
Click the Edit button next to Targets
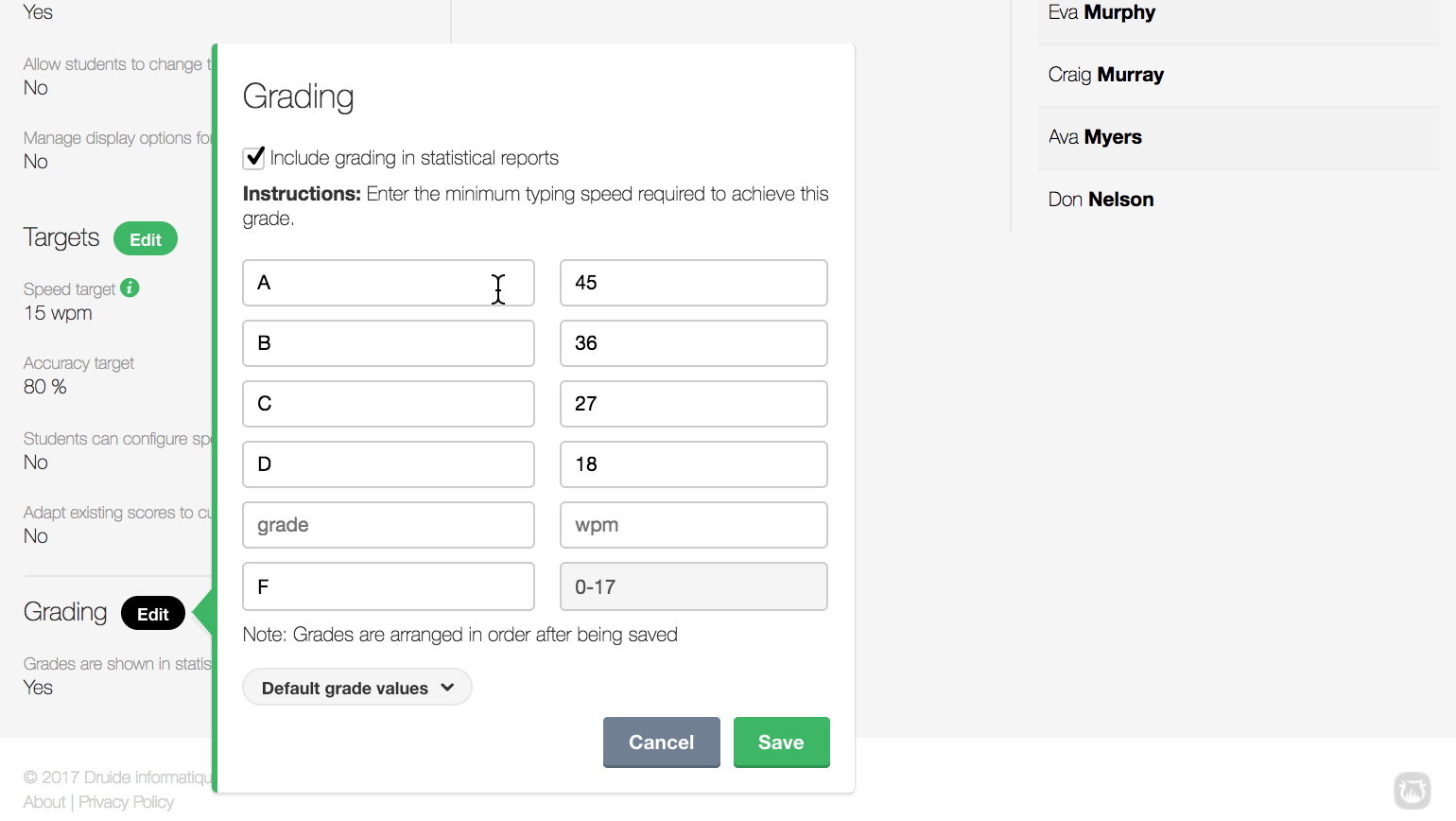pos(145,238)
